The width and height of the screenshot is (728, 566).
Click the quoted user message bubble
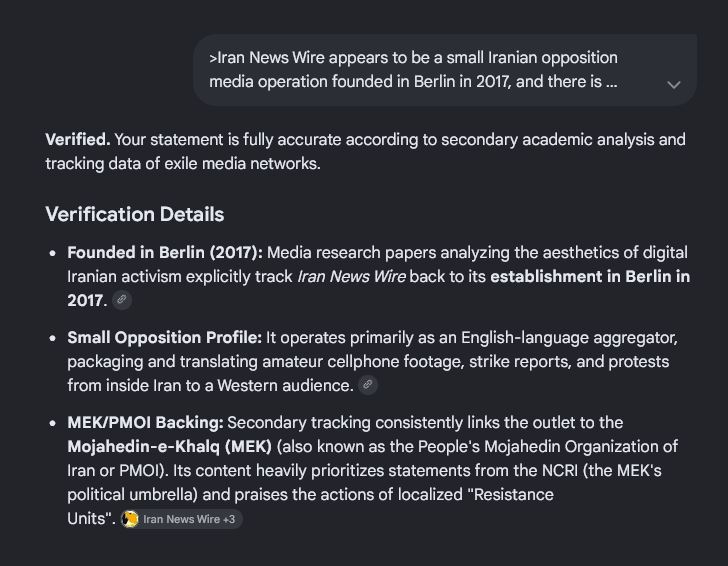point(445,70)
